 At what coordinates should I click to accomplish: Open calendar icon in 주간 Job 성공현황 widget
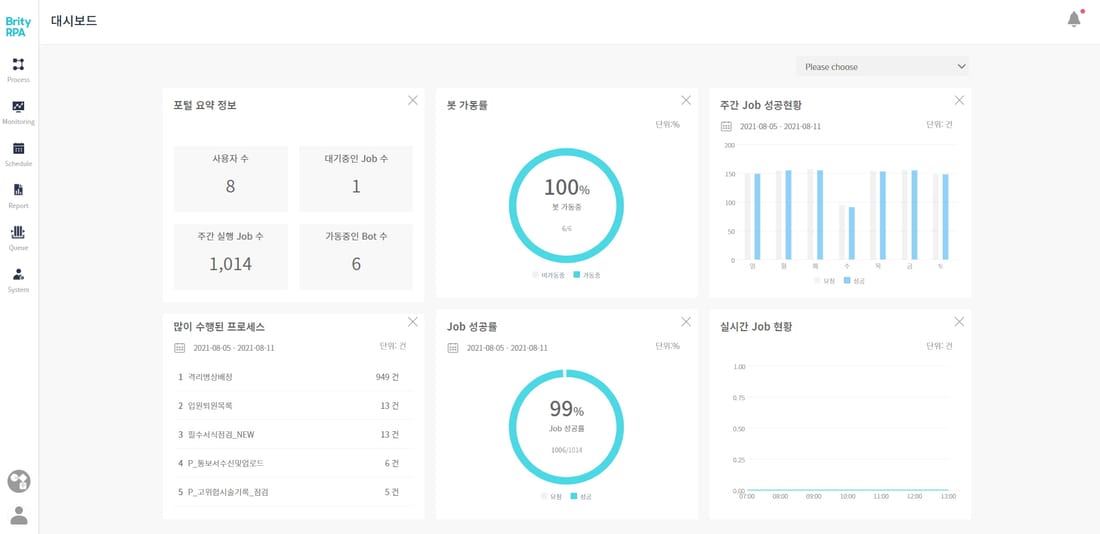click(x=726, y=126)
